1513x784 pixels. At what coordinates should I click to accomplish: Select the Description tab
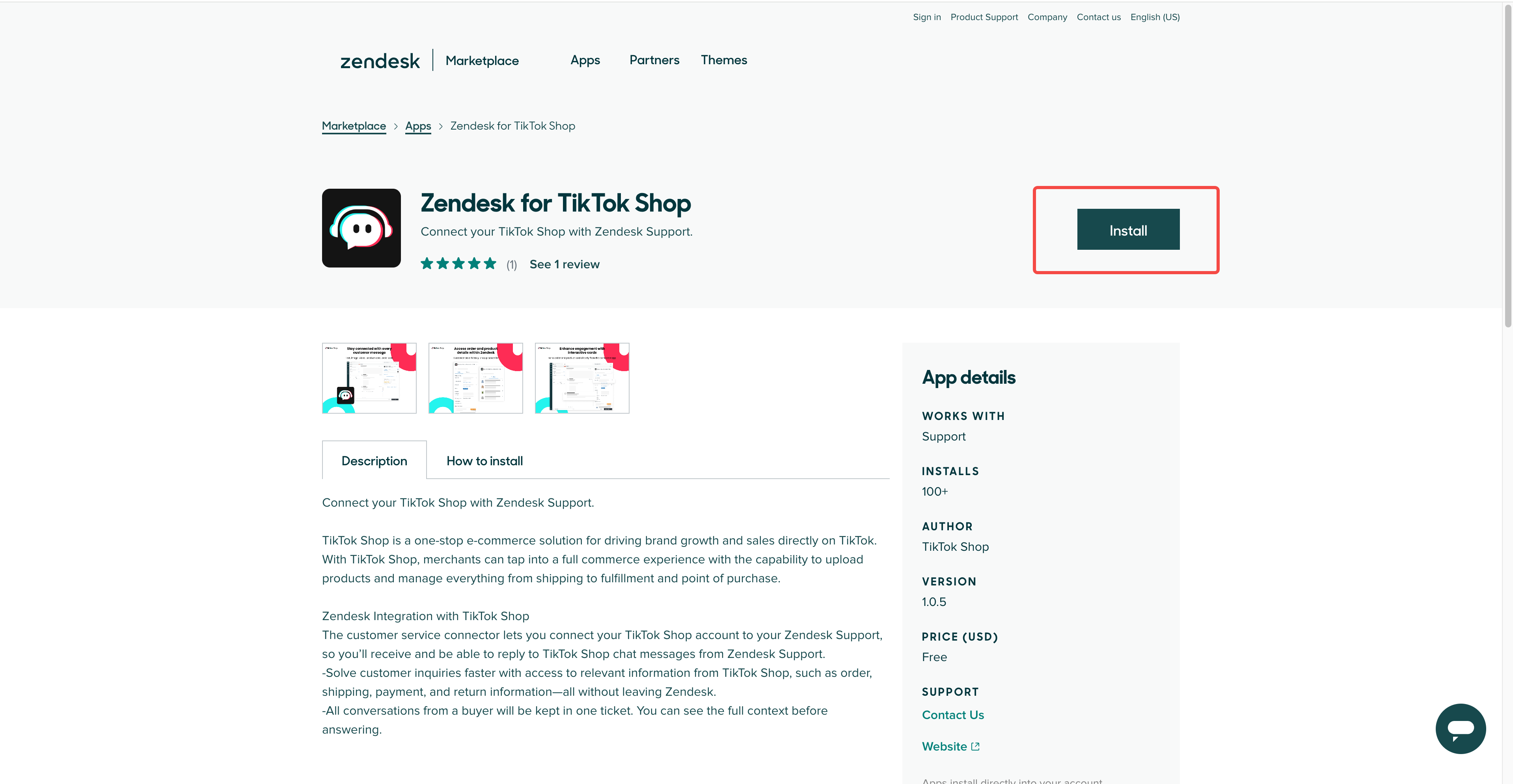click(374, 461)
